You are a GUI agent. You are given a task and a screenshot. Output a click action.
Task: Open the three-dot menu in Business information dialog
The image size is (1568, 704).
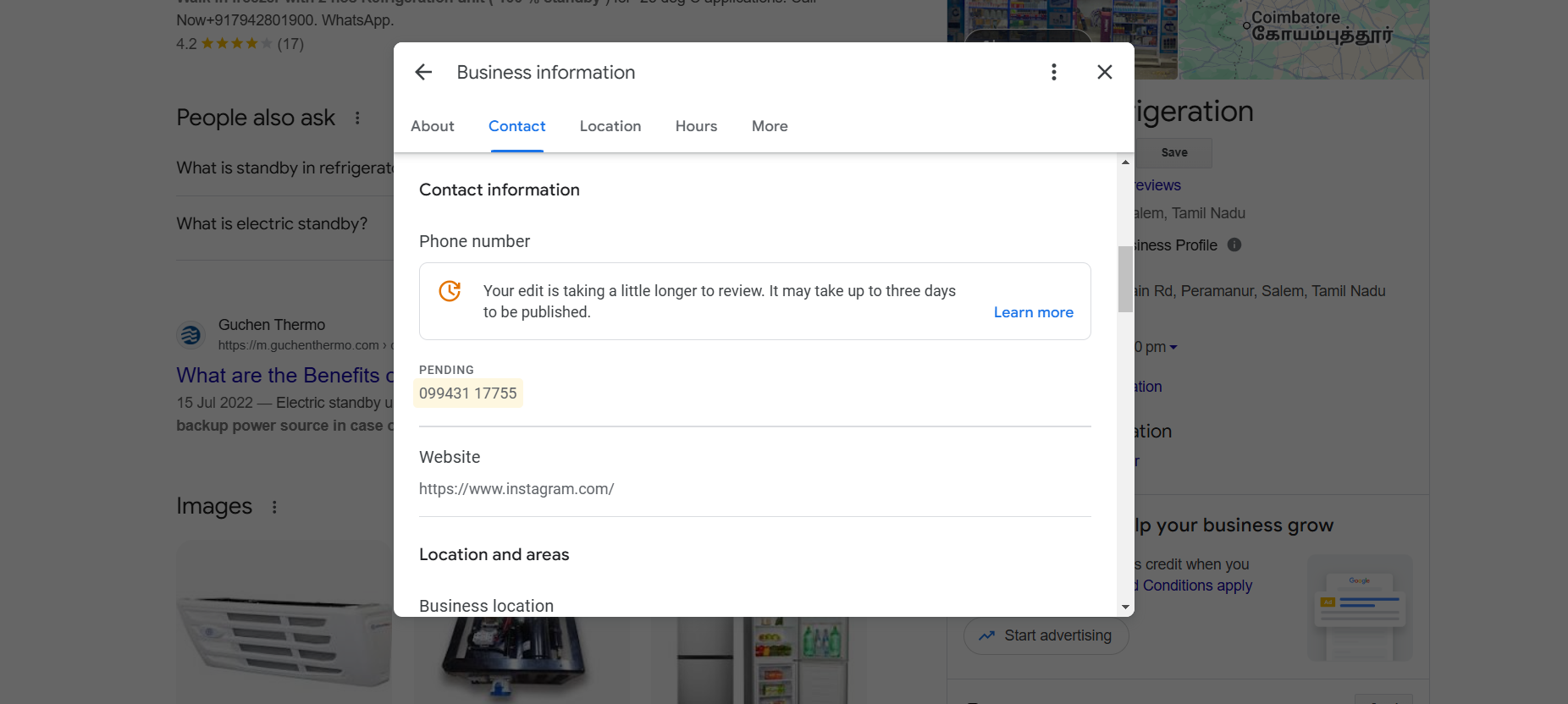pos(1054,73)
